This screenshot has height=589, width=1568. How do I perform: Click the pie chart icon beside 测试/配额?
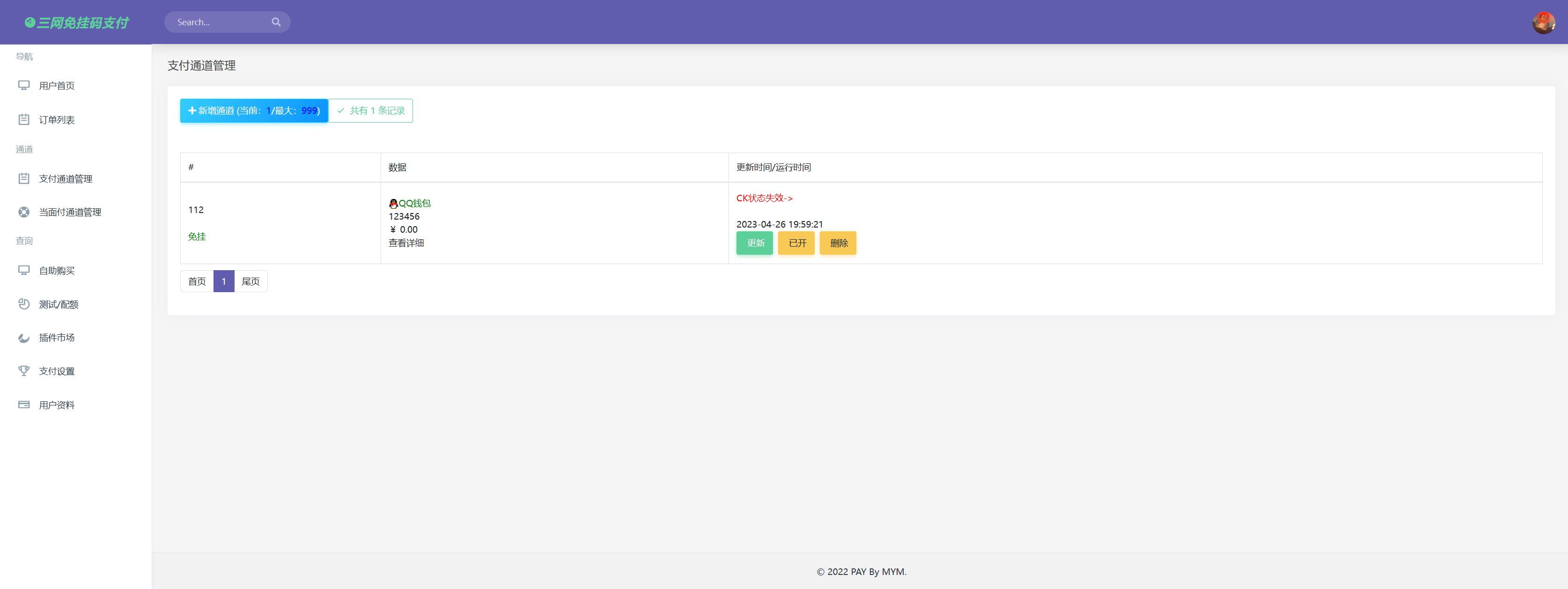click(x=24, y=304)
